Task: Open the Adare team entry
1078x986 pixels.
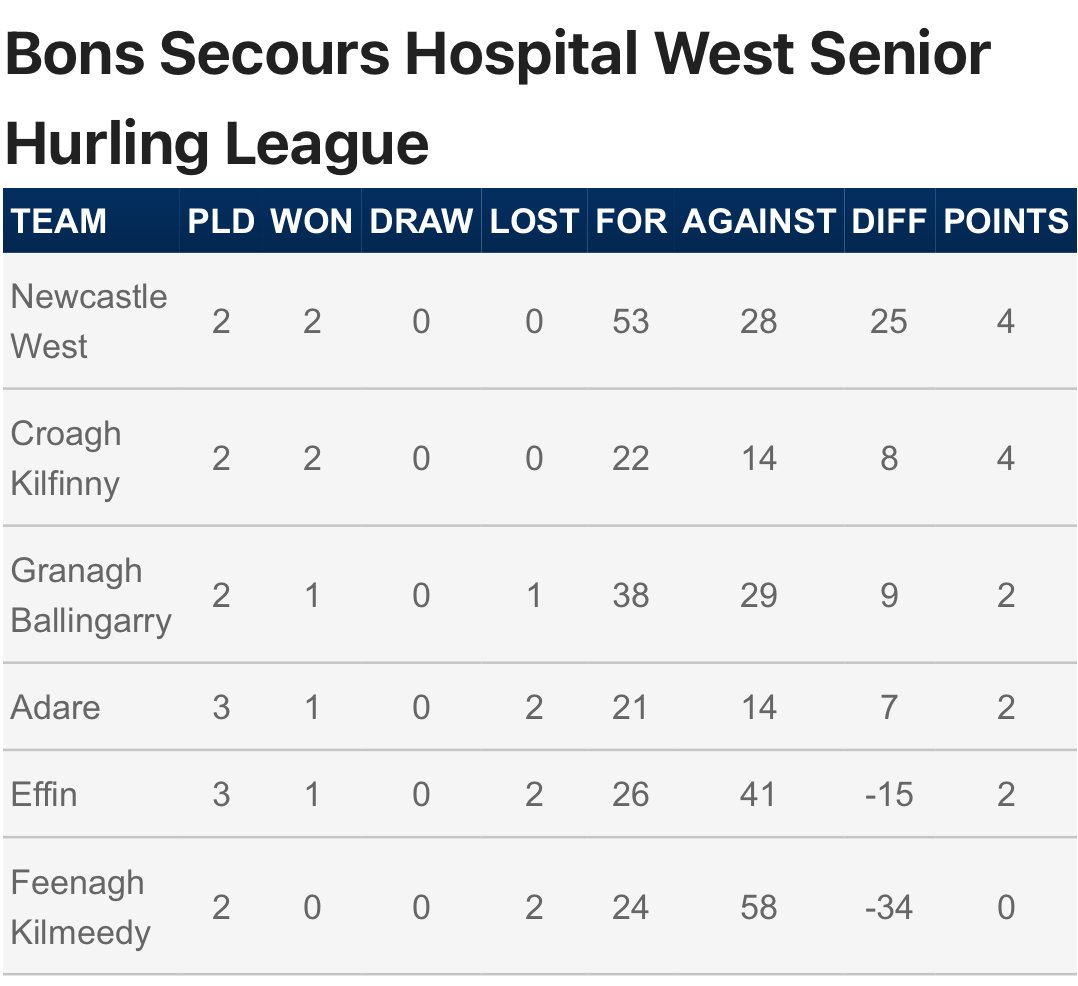Action: pyautogui.click(x=56, y=708)
